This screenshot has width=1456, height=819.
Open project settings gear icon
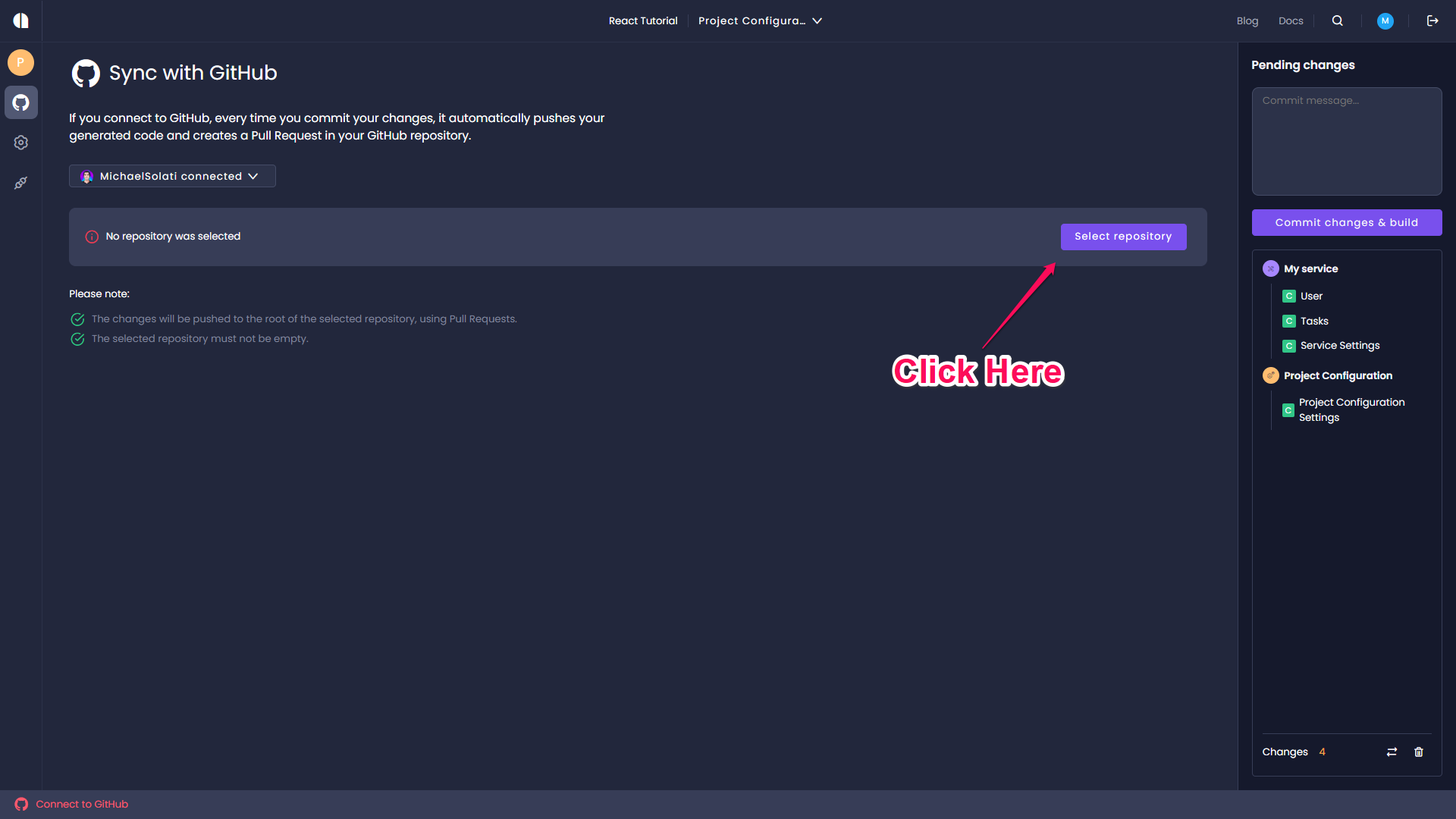pyautogui.click(x=20, y=143)
